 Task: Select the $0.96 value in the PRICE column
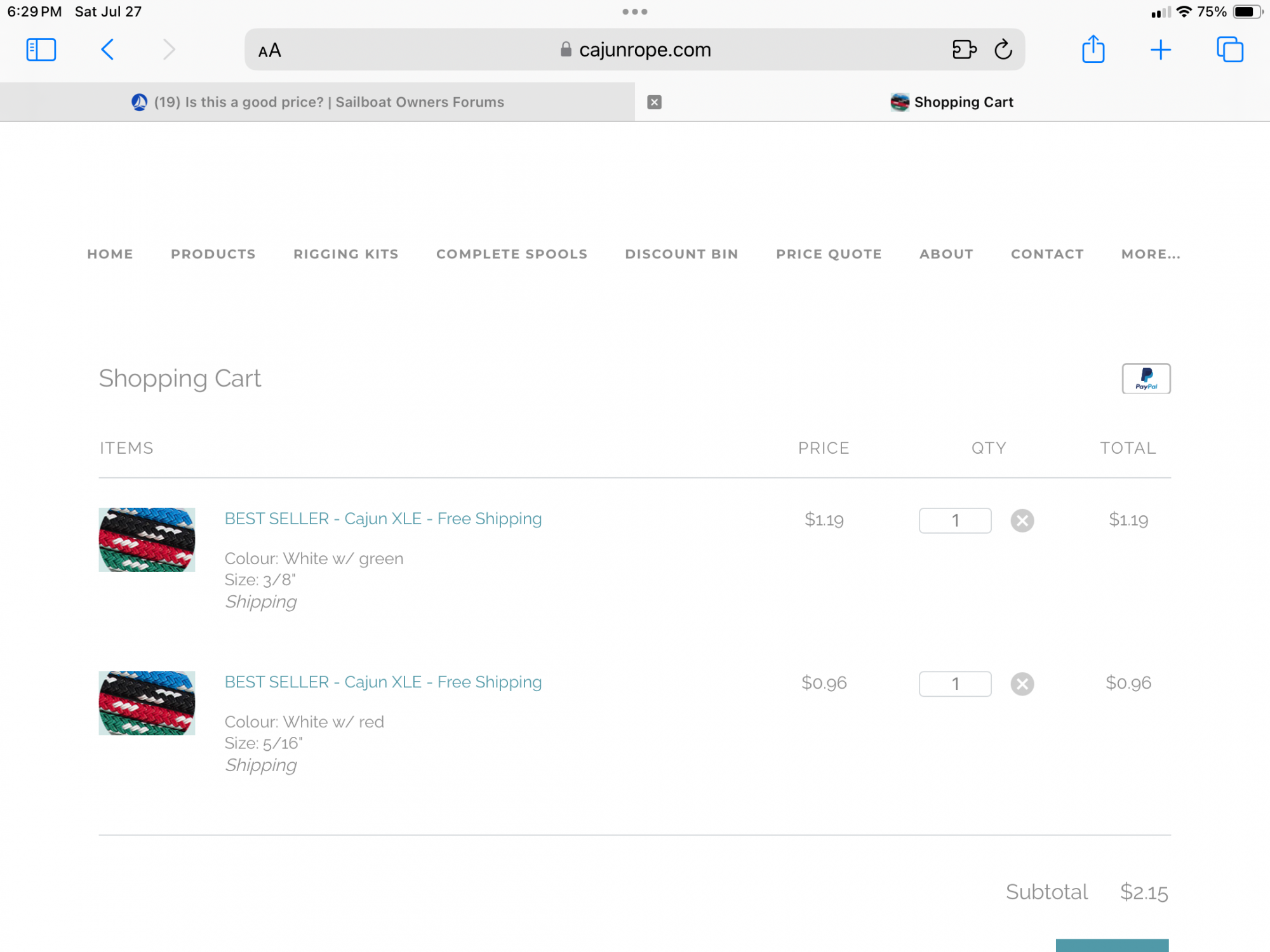click(824, 683)
